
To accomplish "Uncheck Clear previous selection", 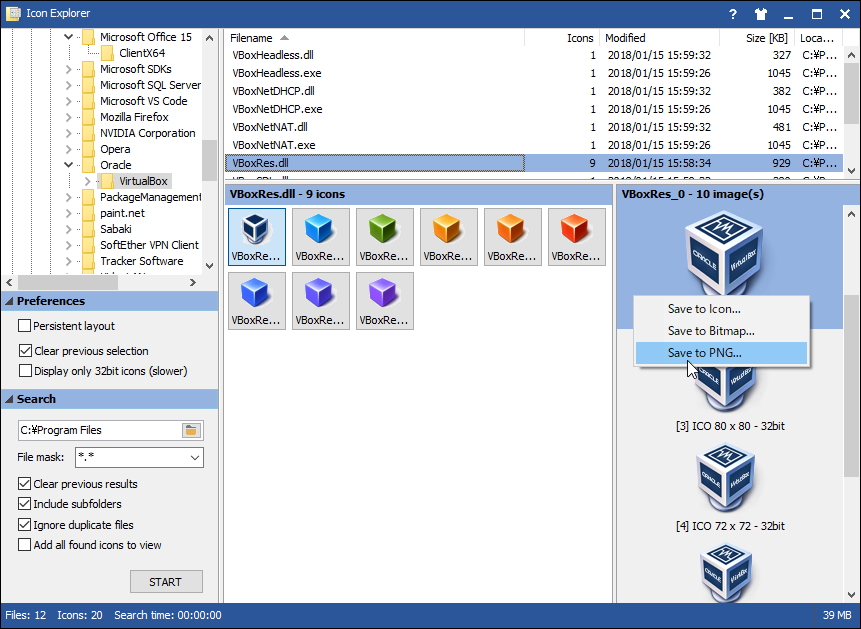I will pyautogui.click(x=25, y=350).
